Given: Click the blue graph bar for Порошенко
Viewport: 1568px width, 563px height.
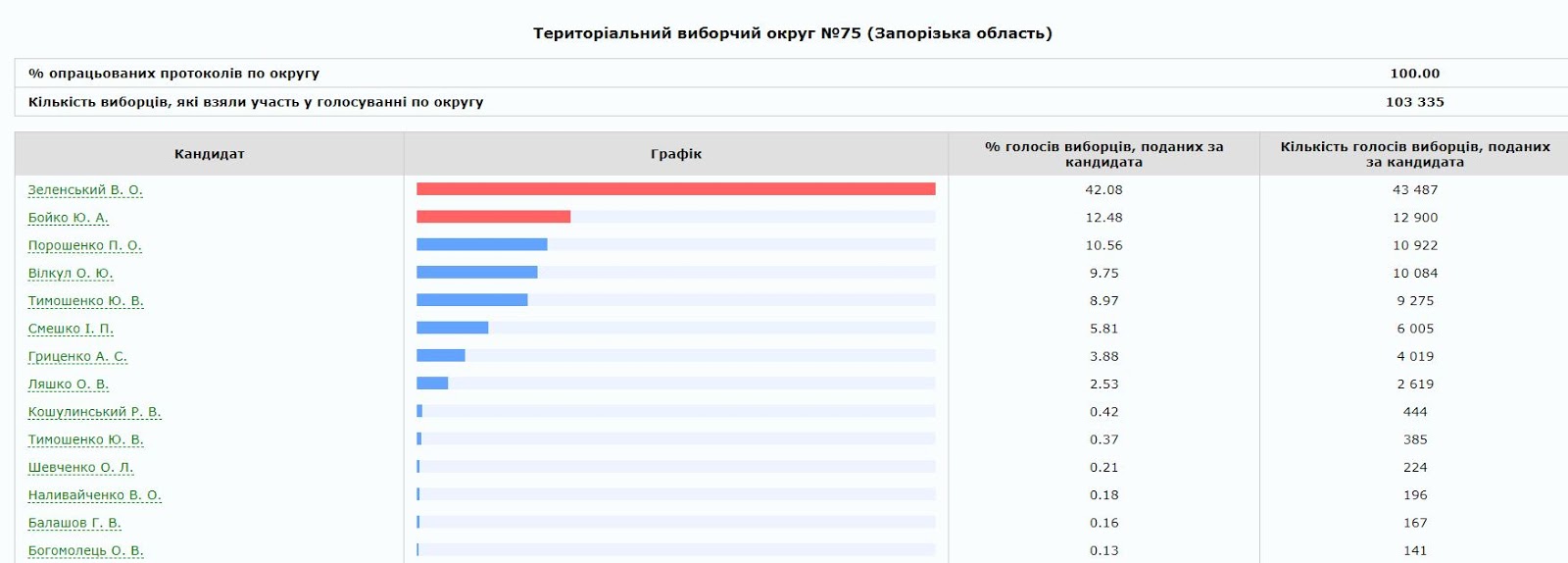Looking at the screenshot, I should tap(481, 244).
